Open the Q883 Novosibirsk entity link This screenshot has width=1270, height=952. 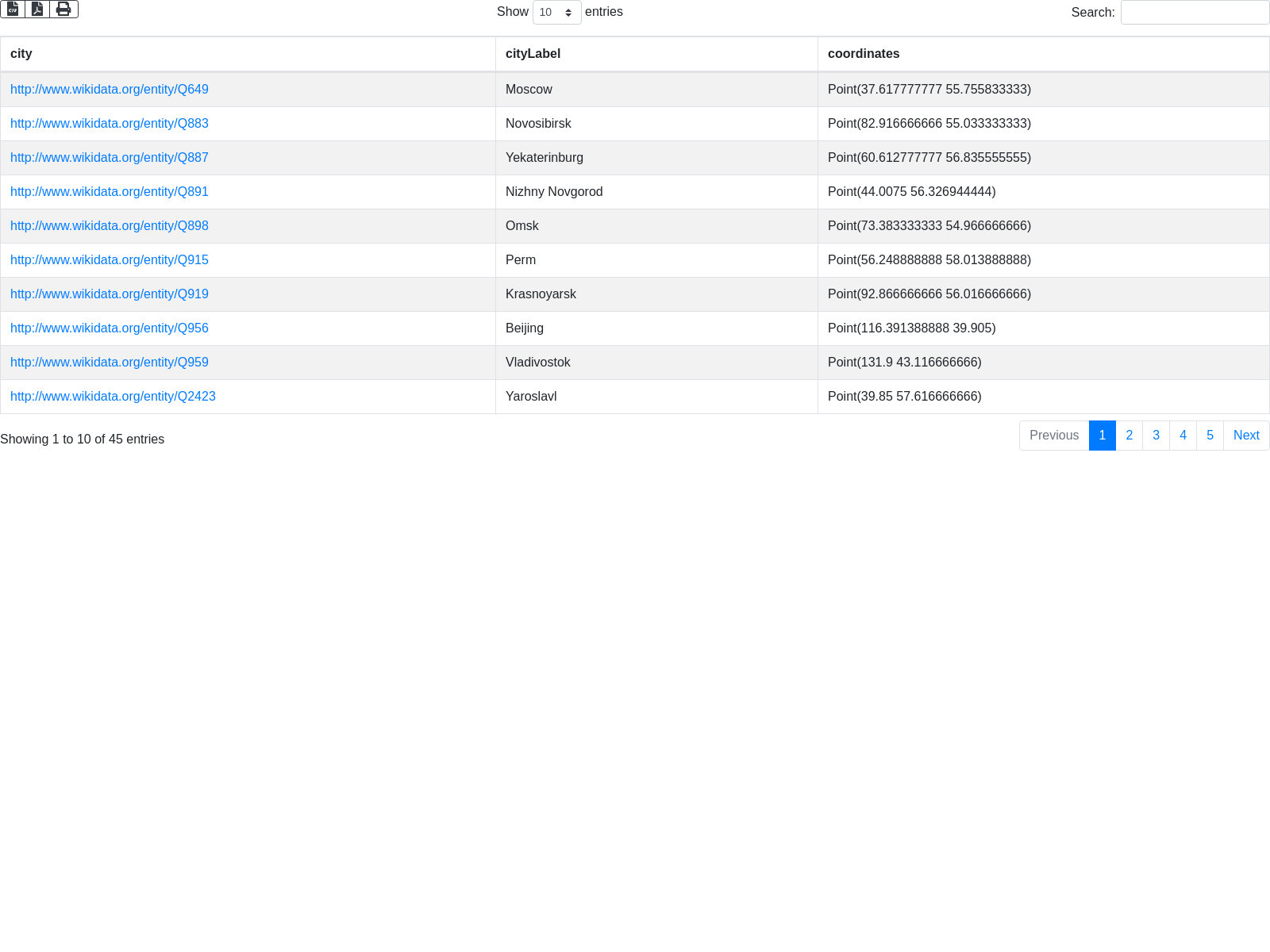point(110,124)
